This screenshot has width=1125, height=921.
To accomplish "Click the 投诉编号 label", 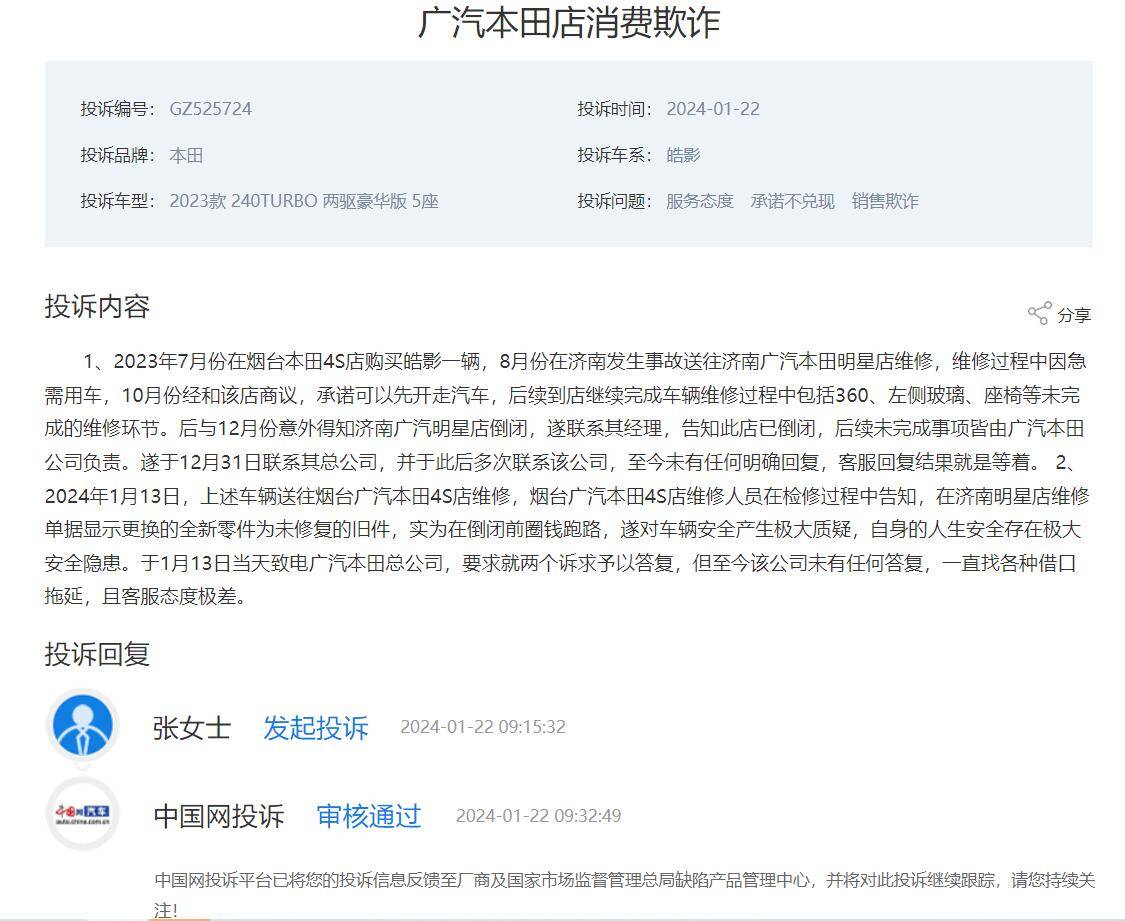I will (x=118, y=109).
